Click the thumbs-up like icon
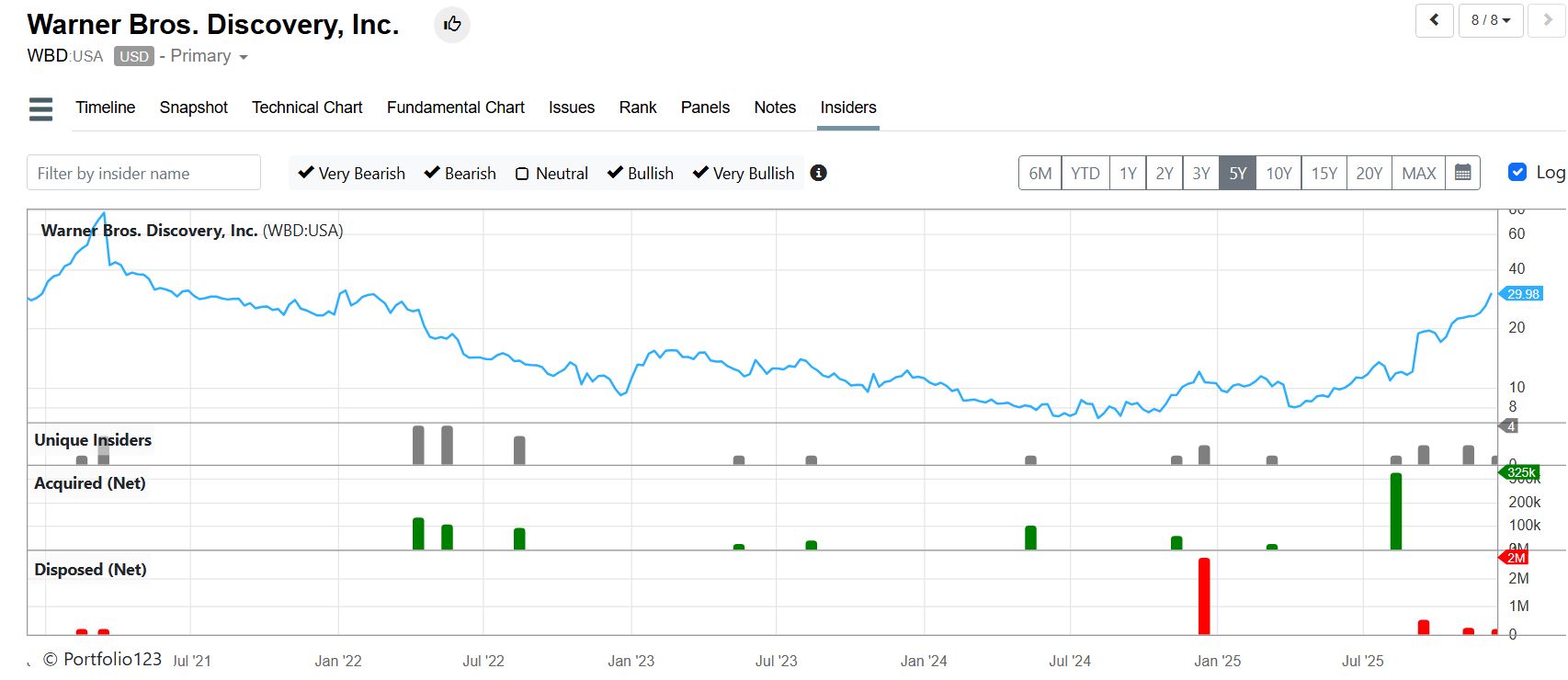1568x680 pixels. click(451, 24)
